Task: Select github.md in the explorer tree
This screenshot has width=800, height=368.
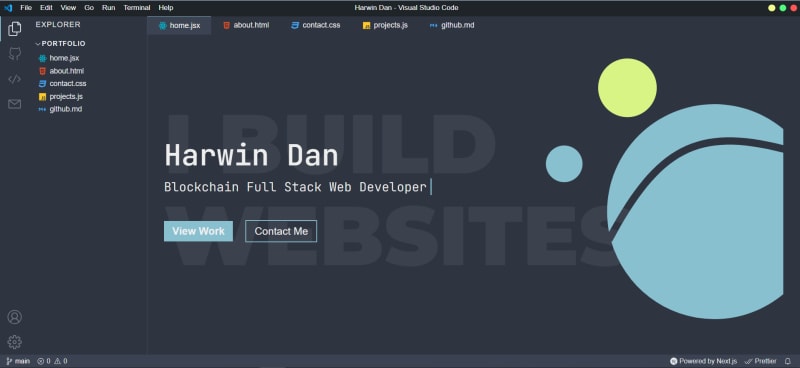Action: (x=60, y=109)
